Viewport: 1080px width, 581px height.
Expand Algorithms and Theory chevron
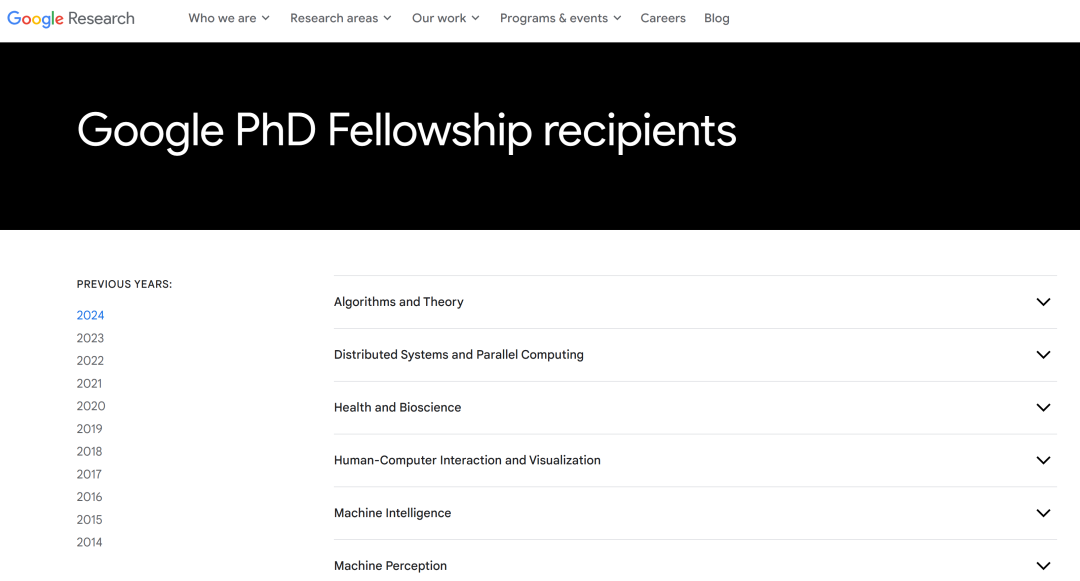pos(1043,302)
